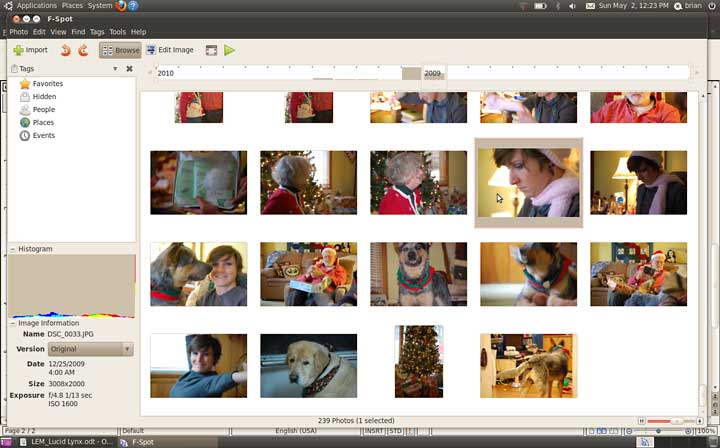Click the smaller thumbnails icon beside the slider

click(x=641, y=421)
